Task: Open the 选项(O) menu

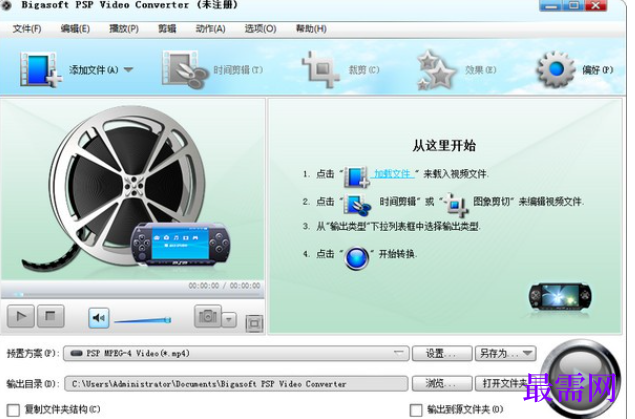Action: pos(260,29)
